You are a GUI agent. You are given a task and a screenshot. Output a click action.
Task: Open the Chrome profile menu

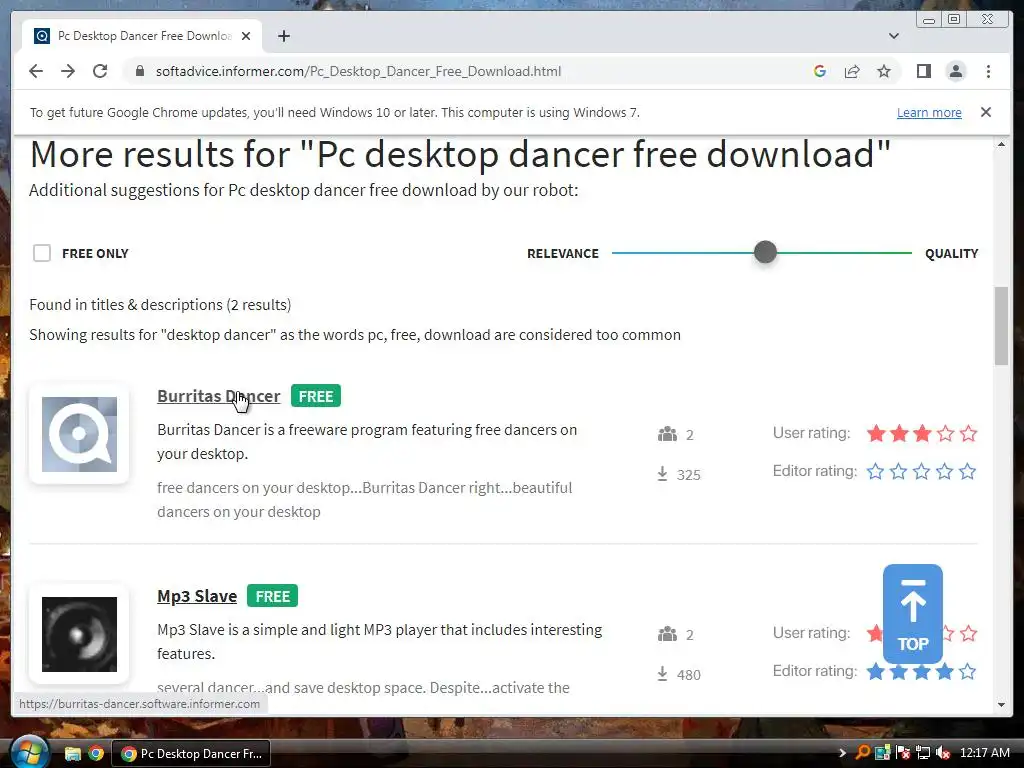pos(955,71)
